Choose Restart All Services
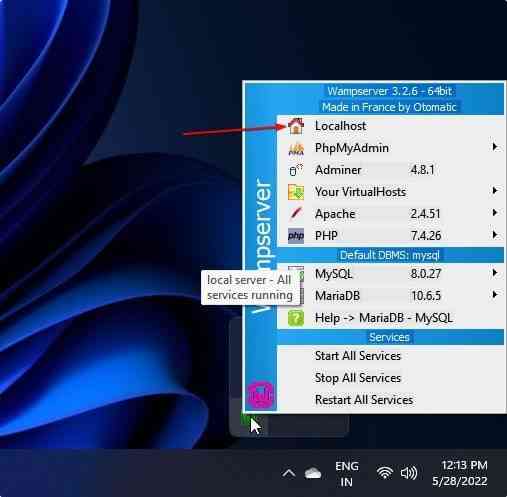 390,400
